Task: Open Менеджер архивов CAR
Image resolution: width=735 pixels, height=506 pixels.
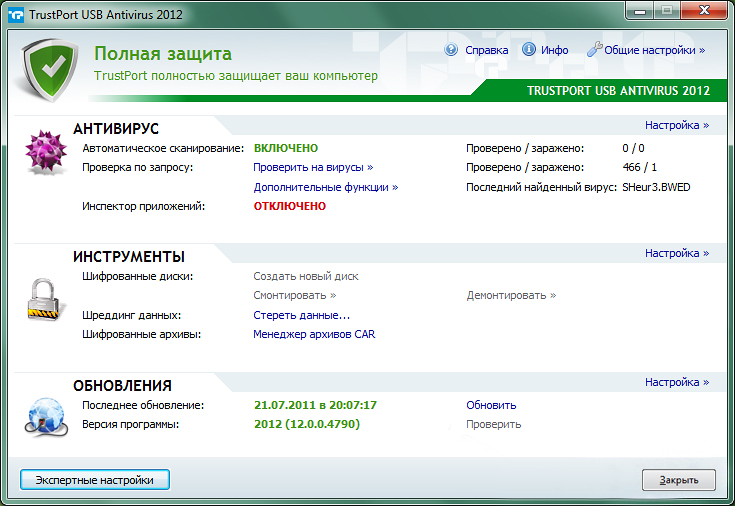Action: 314,334
